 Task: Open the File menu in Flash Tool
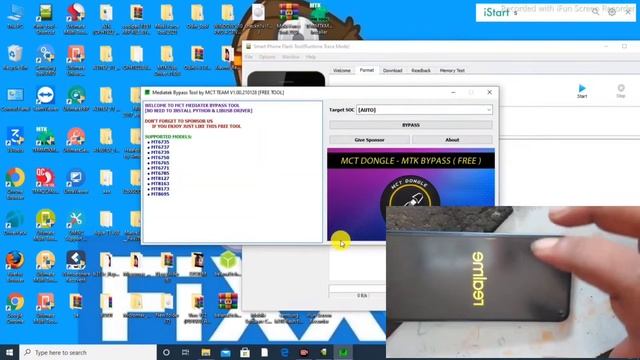pyautogui.click(x=249, y=57)
